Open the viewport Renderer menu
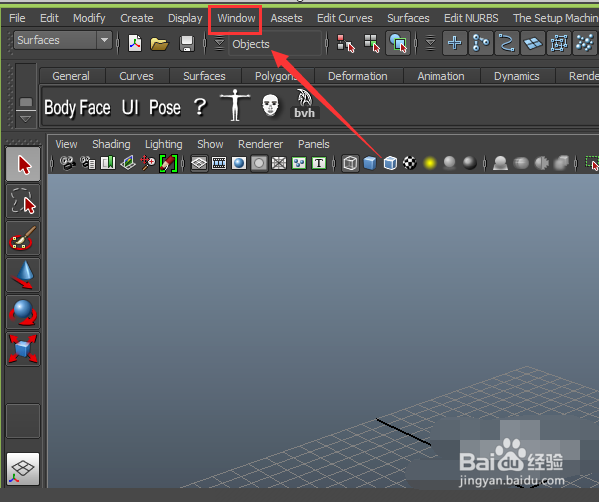599x502 pixels. pos(260,144)
